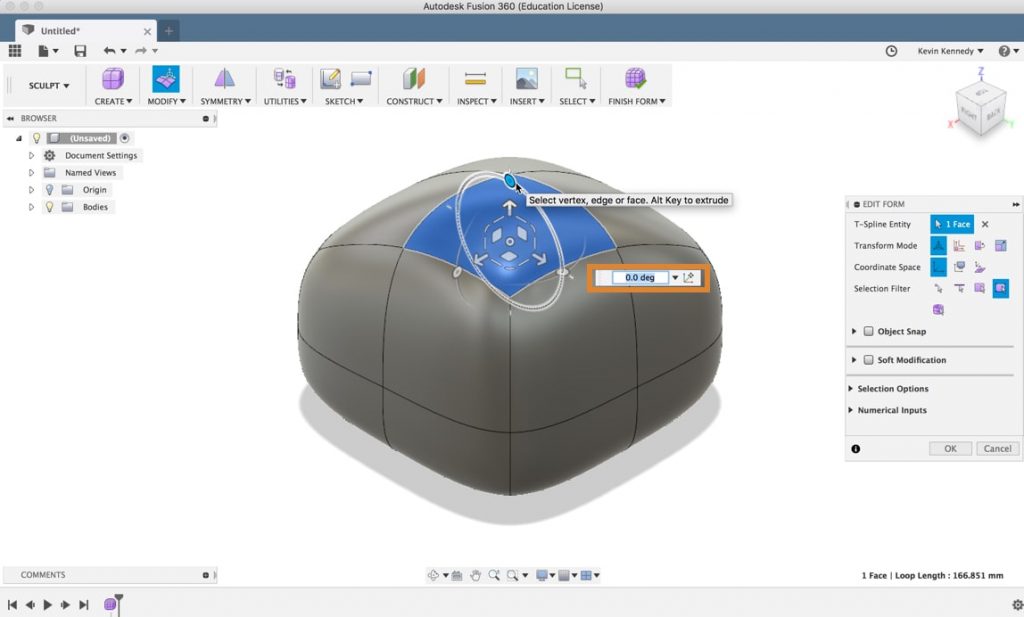Viewport: 1024px width, 617px height.
Task: Select Local coordinate space icon
Action: [980, 267]
